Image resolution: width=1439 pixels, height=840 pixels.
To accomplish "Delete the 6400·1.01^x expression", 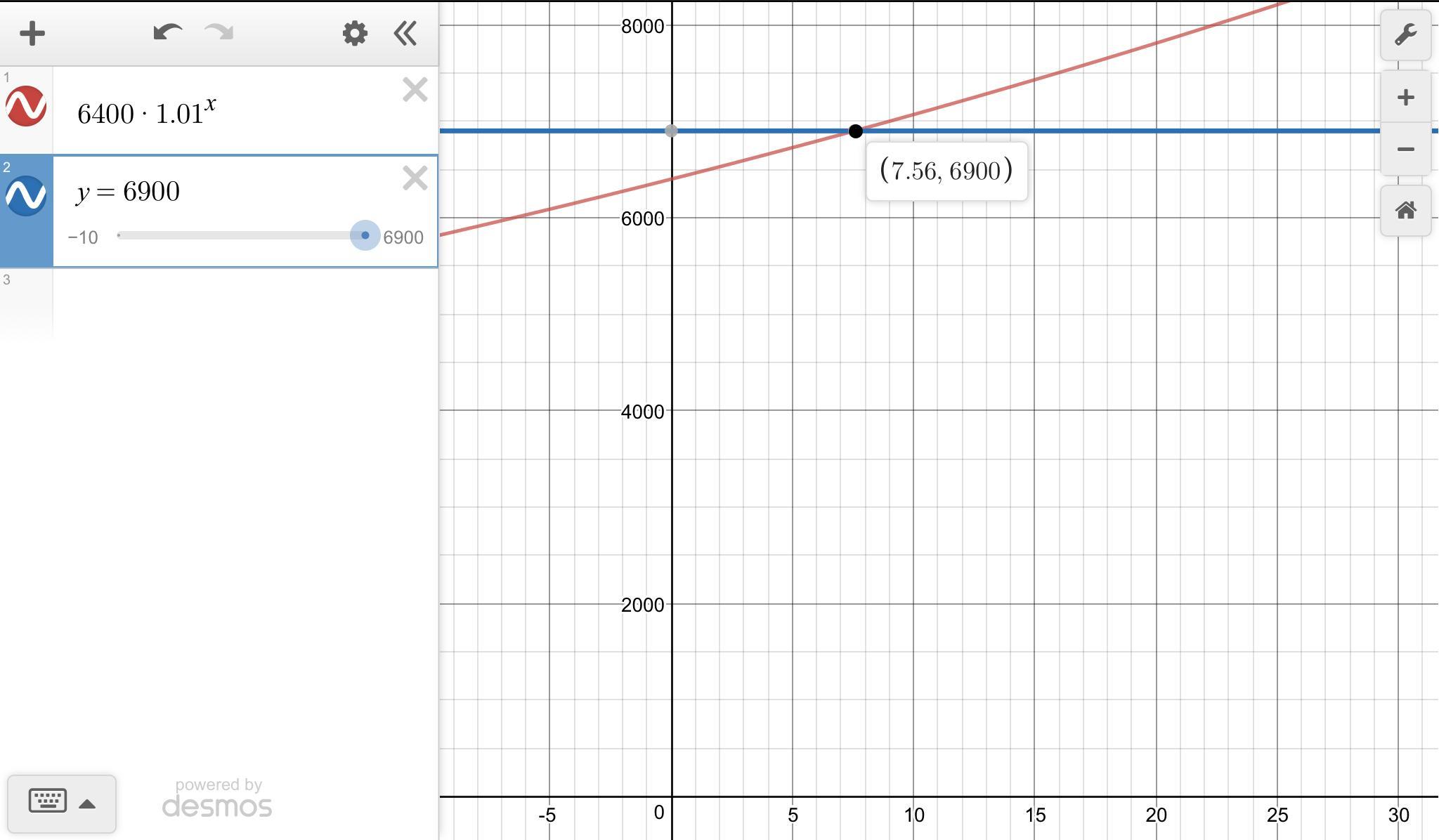I will click(x=415, y=90).
